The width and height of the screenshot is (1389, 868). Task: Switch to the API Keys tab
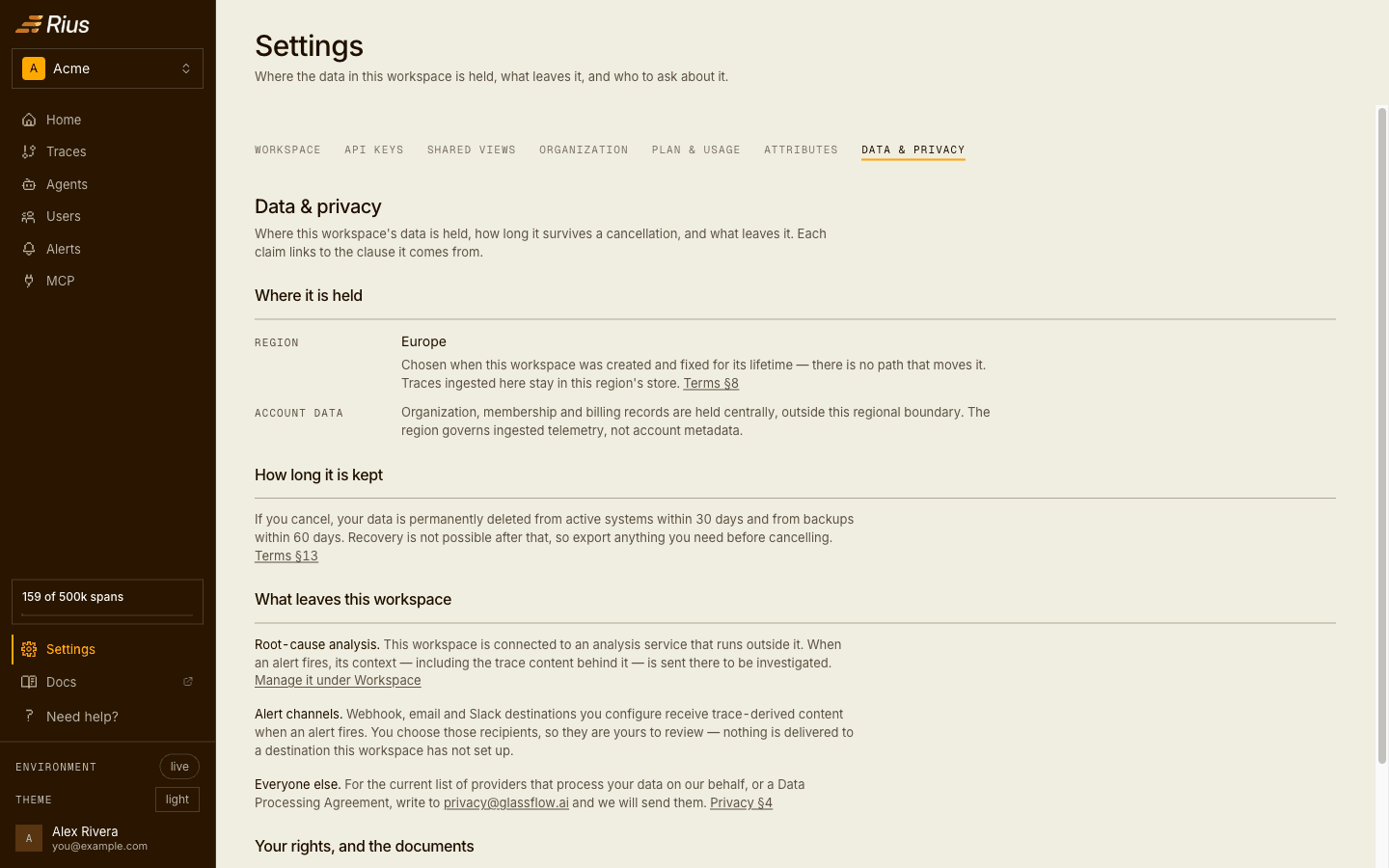tap(374, 149)
